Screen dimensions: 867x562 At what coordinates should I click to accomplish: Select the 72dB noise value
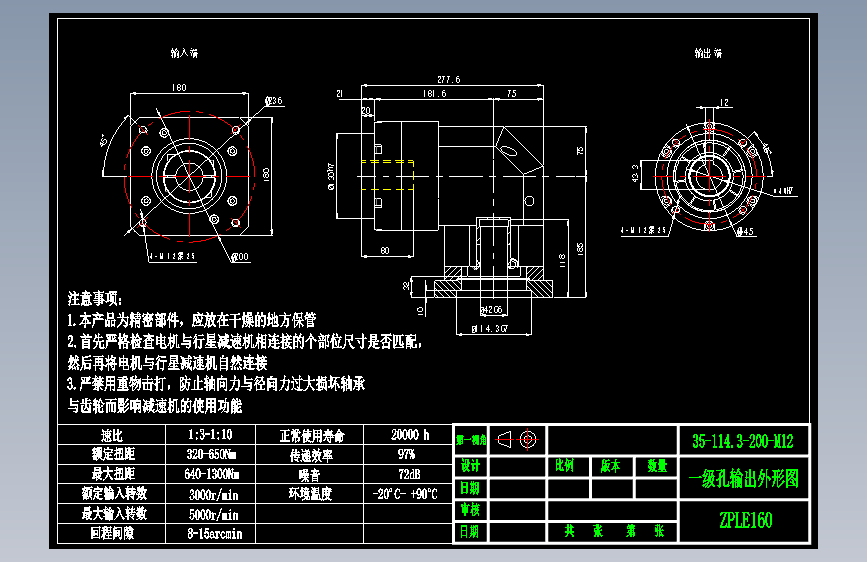coord(409,474)
